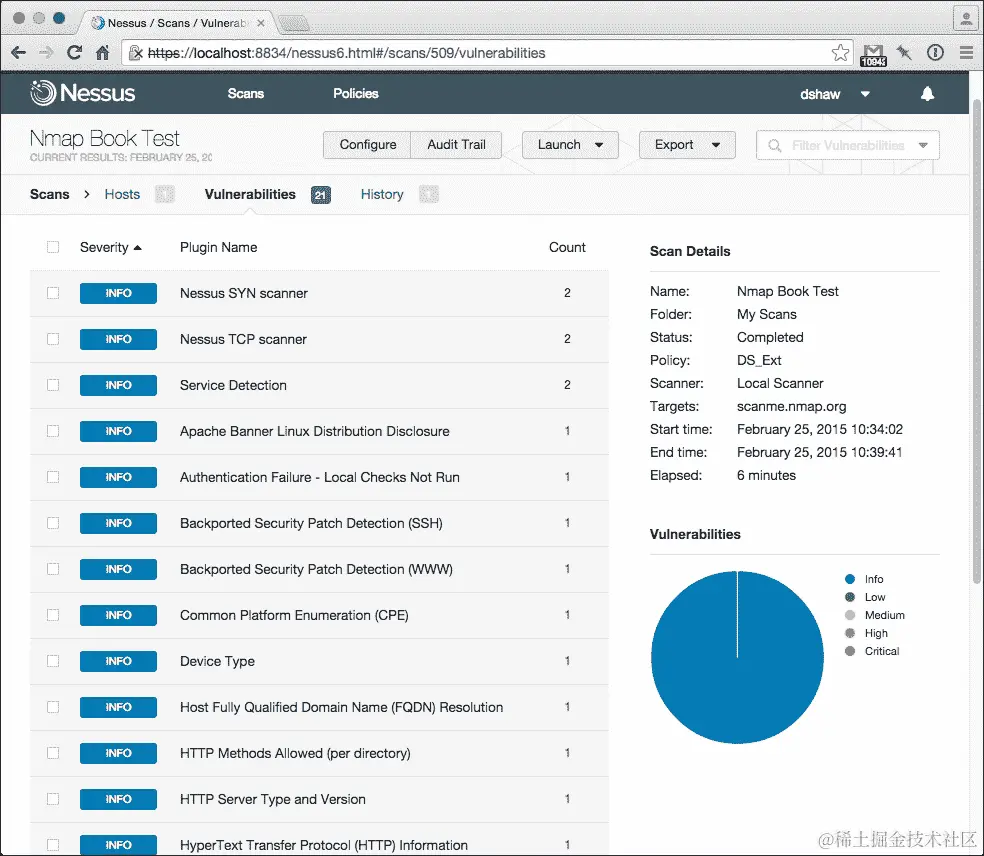
Task: Switch to the Hosts tab
Action: 122,195
